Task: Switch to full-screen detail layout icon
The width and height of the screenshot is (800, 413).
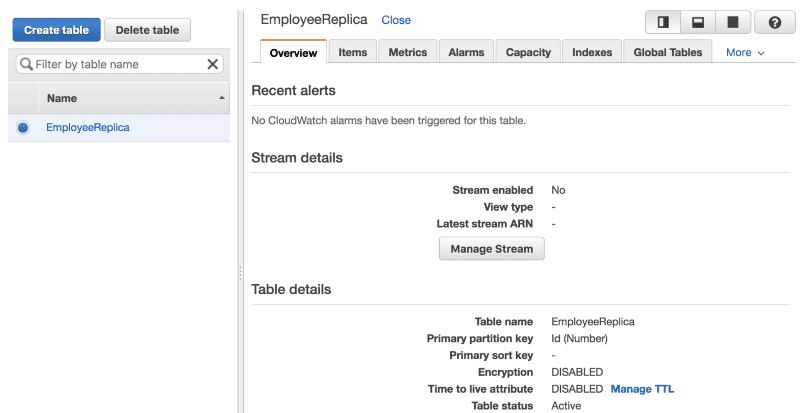Action: (x=732, y=22)
